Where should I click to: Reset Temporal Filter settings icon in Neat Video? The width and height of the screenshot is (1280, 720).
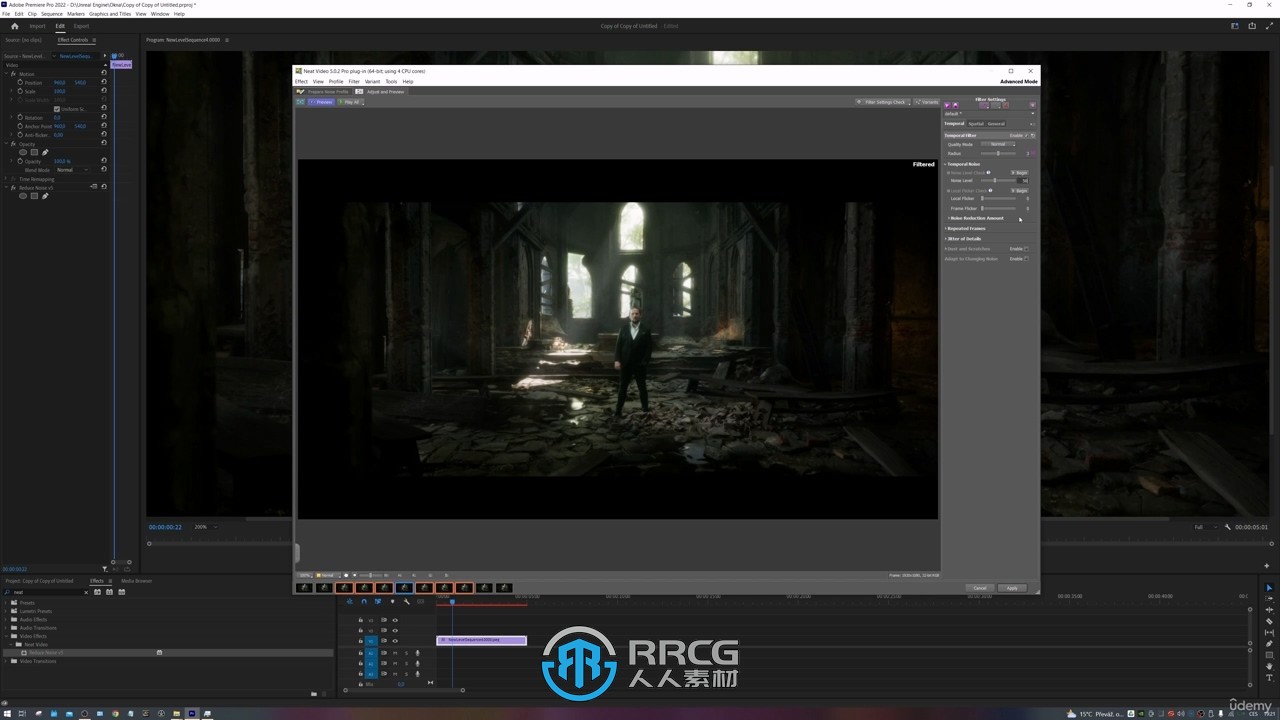pos(1033,135)
